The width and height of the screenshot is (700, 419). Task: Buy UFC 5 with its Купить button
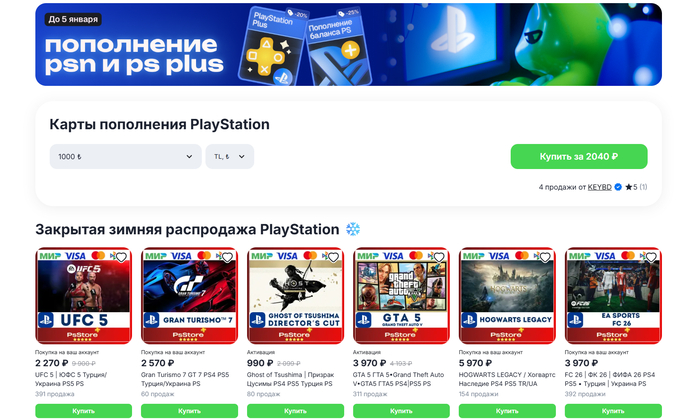pyautogui.click(x=83, y=411)
